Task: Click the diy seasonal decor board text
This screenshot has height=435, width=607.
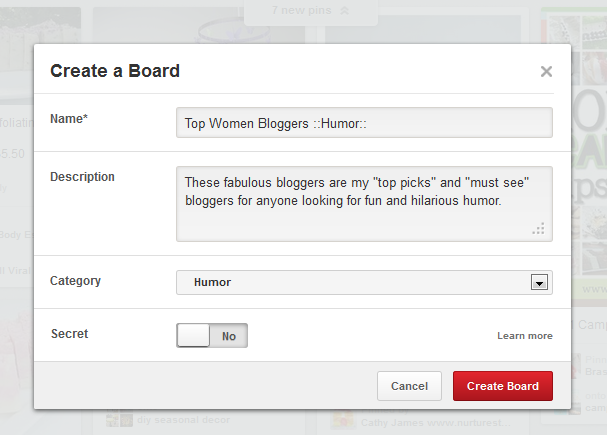Action: [x=183, y=420]
